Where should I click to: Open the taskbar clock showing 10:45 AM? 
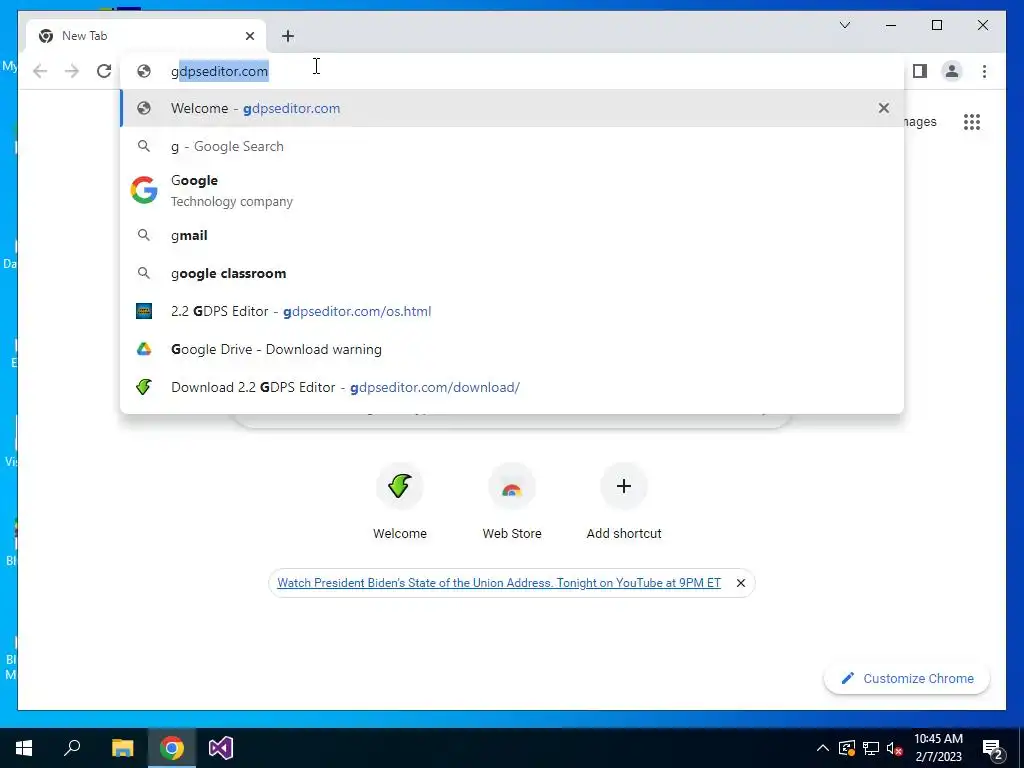(x=938, y=748)
